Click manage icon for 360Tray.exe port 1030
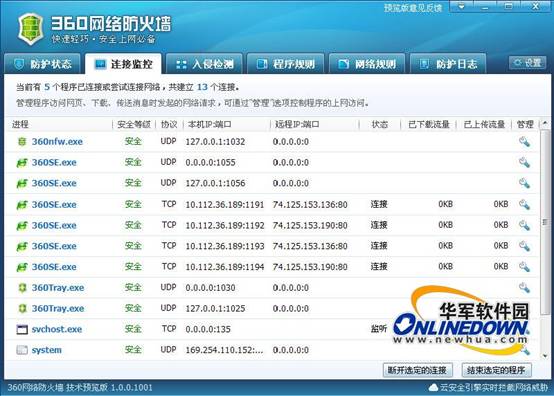 524,288
